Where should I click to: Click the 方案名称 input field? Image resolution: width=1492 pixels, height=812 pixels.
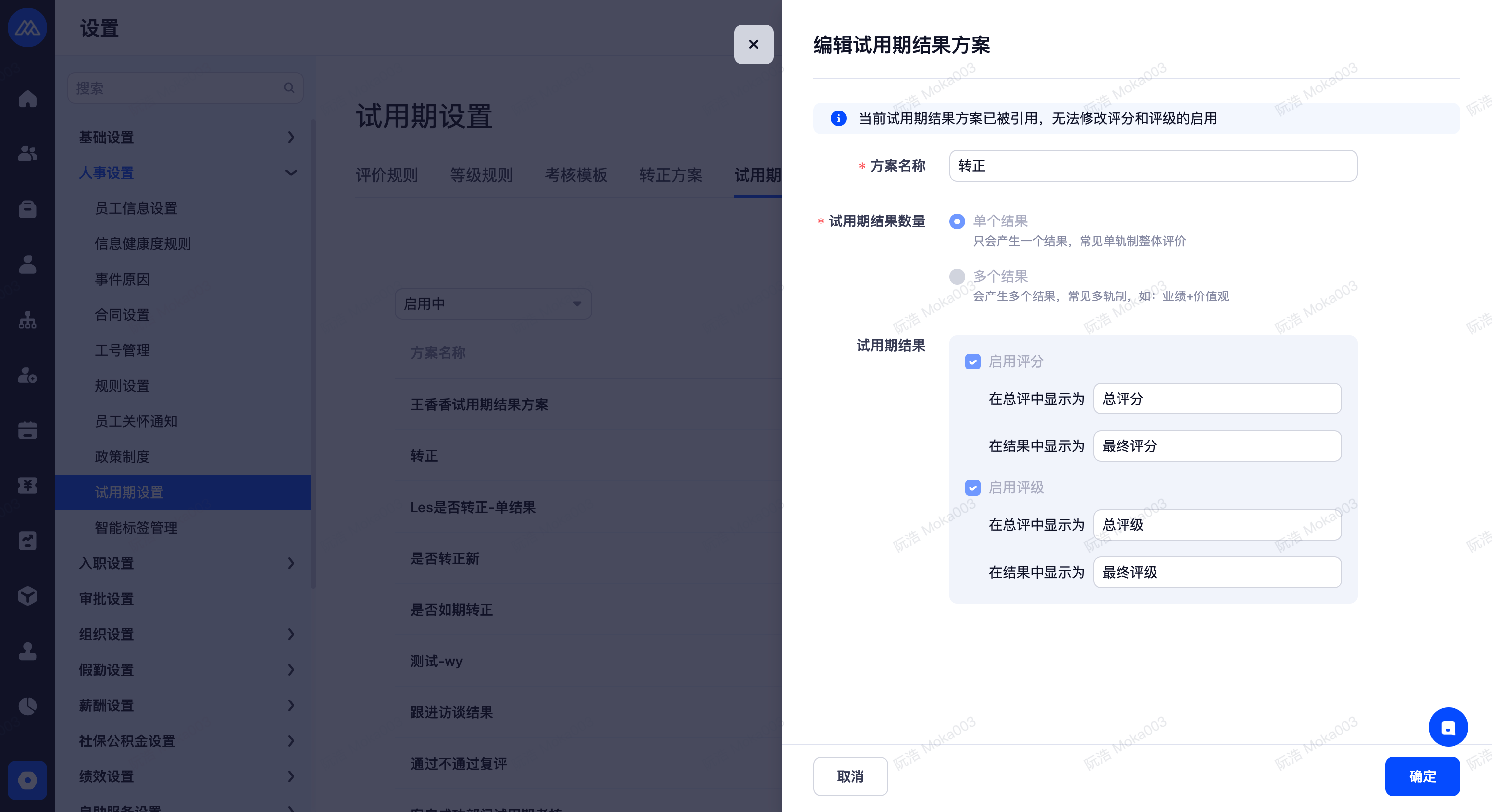tap(1153, 166)
